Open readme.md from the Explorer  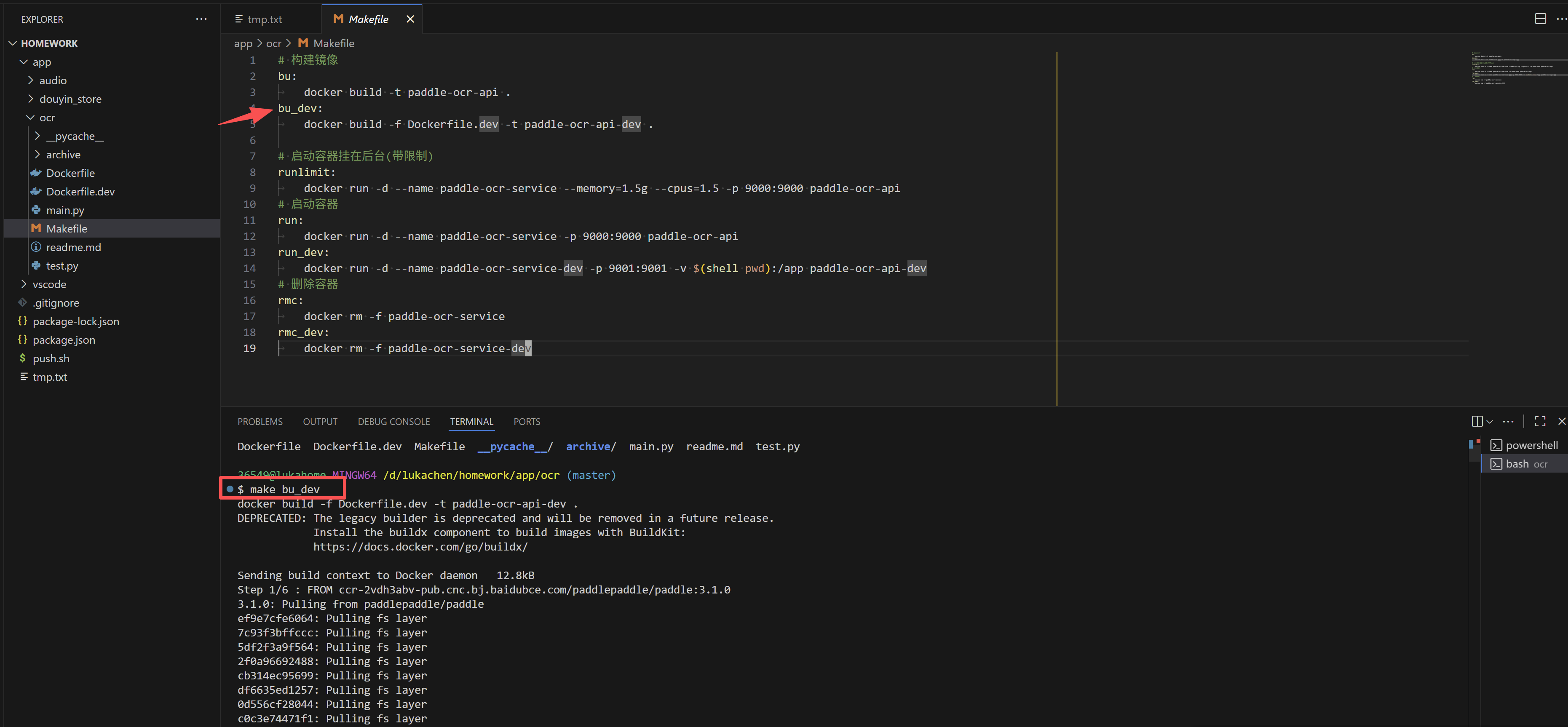tap(74, 247)
